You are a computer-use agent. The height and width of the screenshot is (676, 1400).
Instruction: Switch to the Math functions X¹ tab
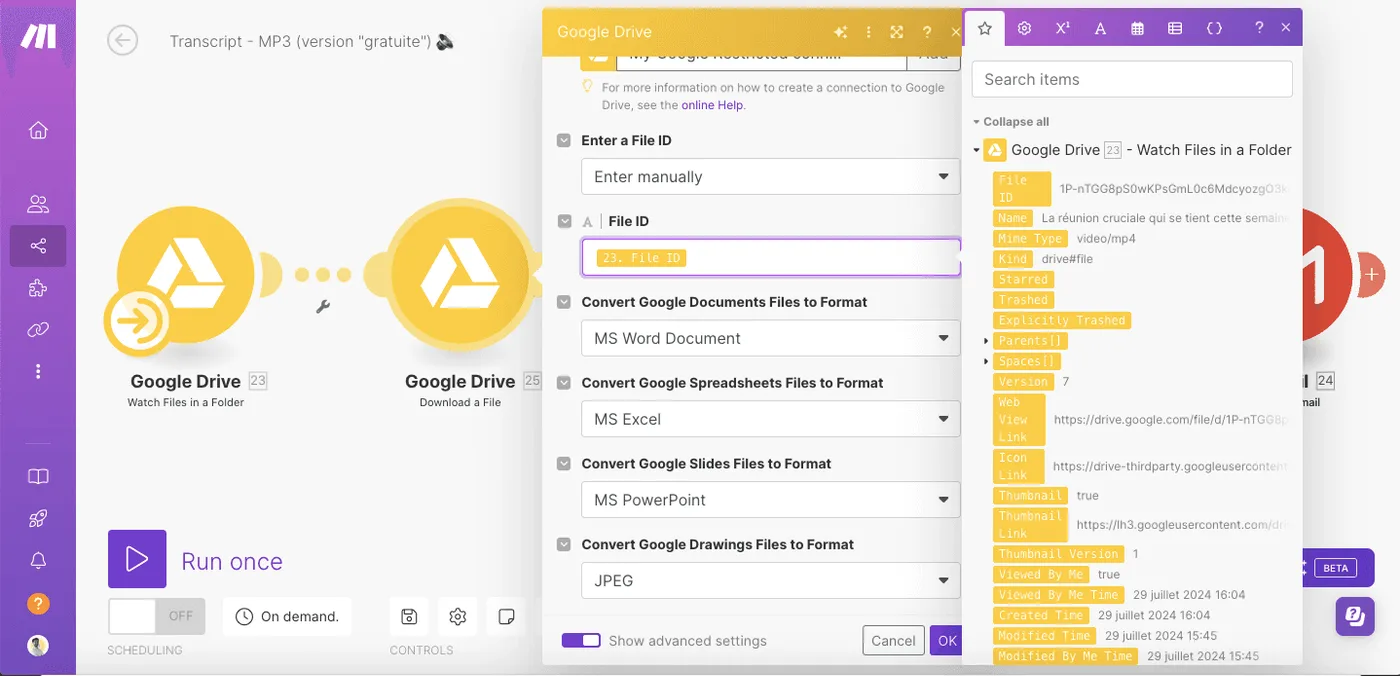1062,28
